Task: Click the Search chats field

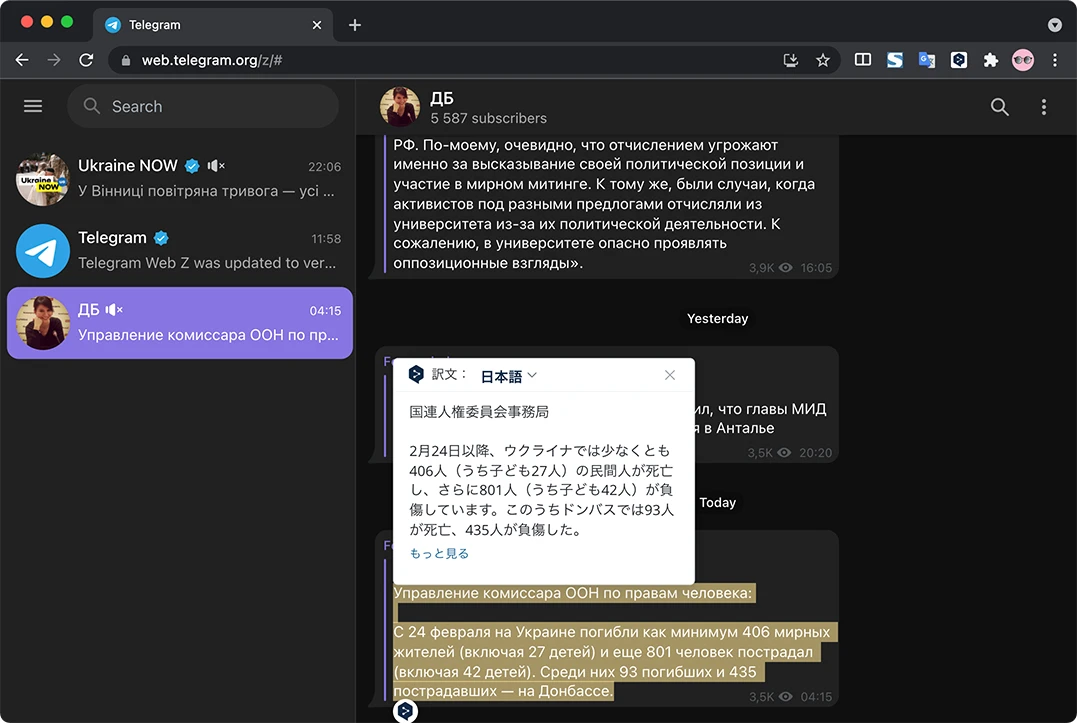Action: click(x=203, y=106)
